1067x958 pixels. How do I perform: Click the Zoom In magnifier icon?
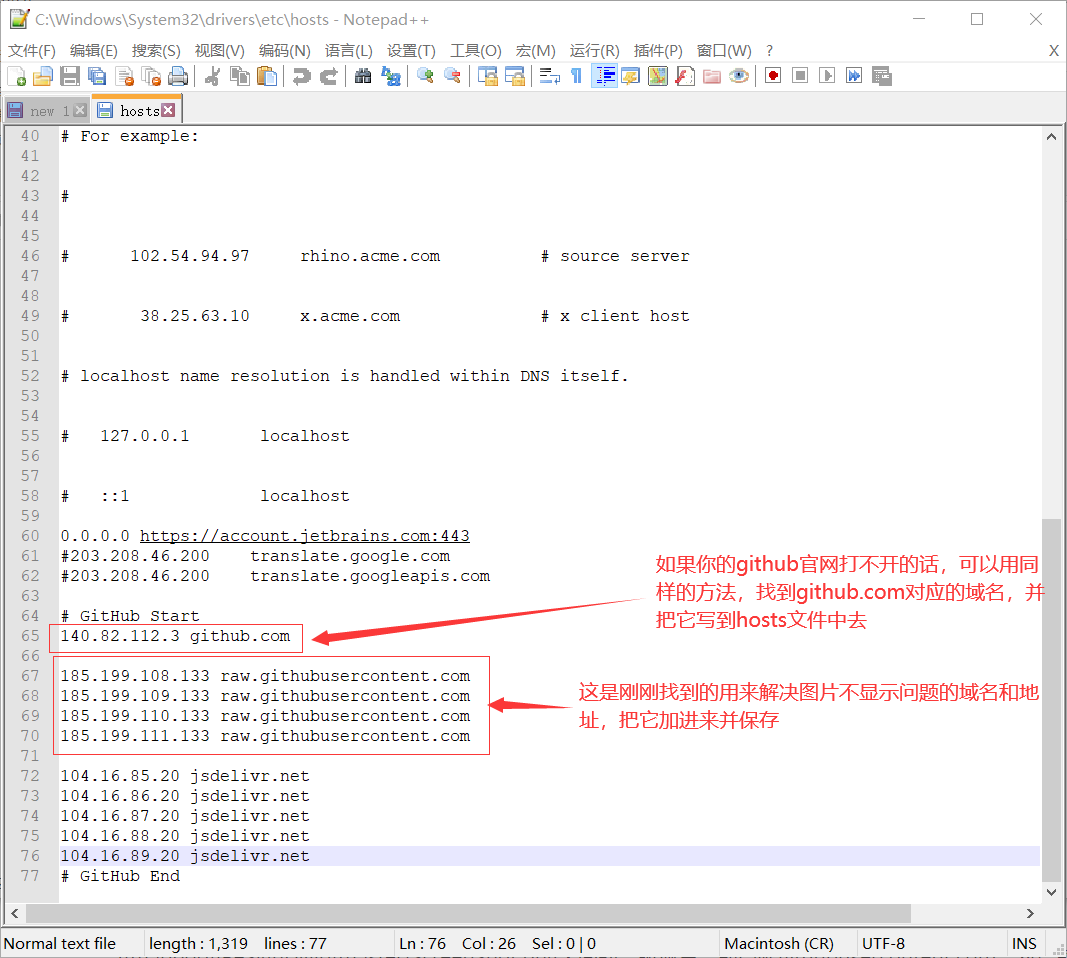425,76
